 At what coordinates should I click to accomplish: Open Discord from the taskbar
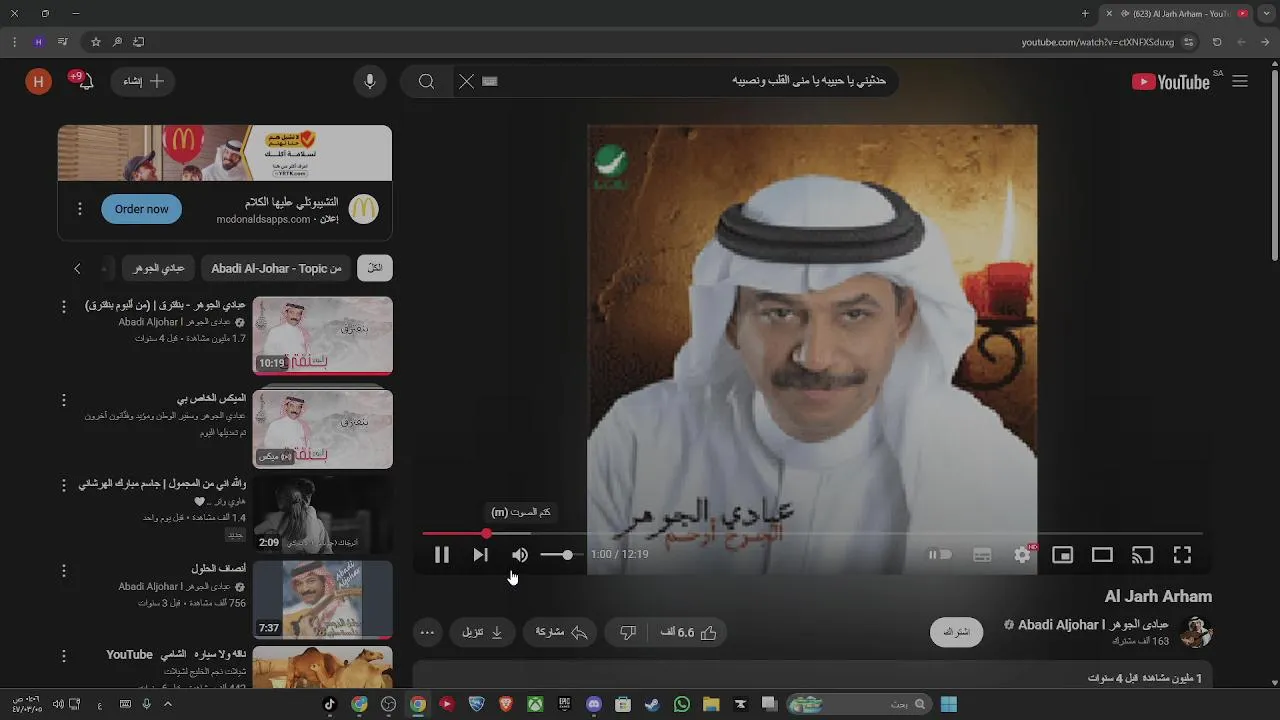click(x=594, y=704)
